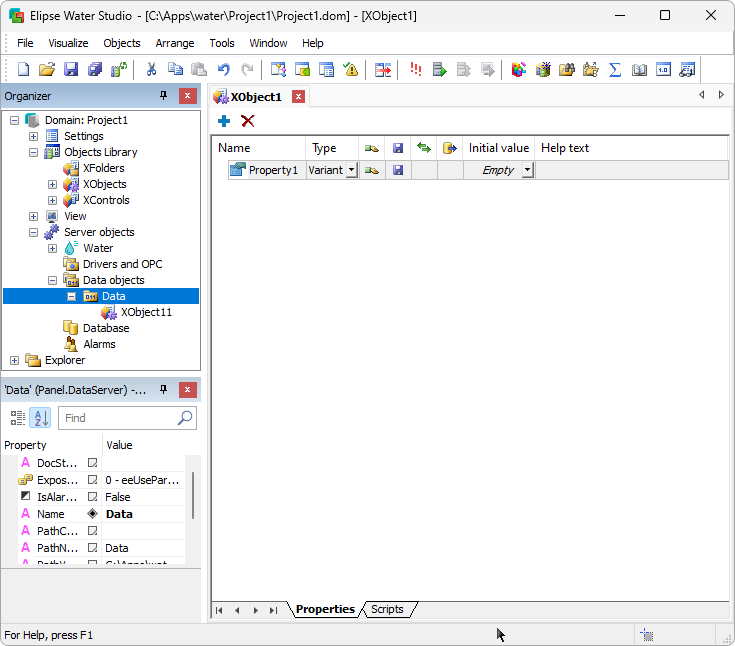Pin the Organizer panel with pushpin

click(x=164, y=96)
